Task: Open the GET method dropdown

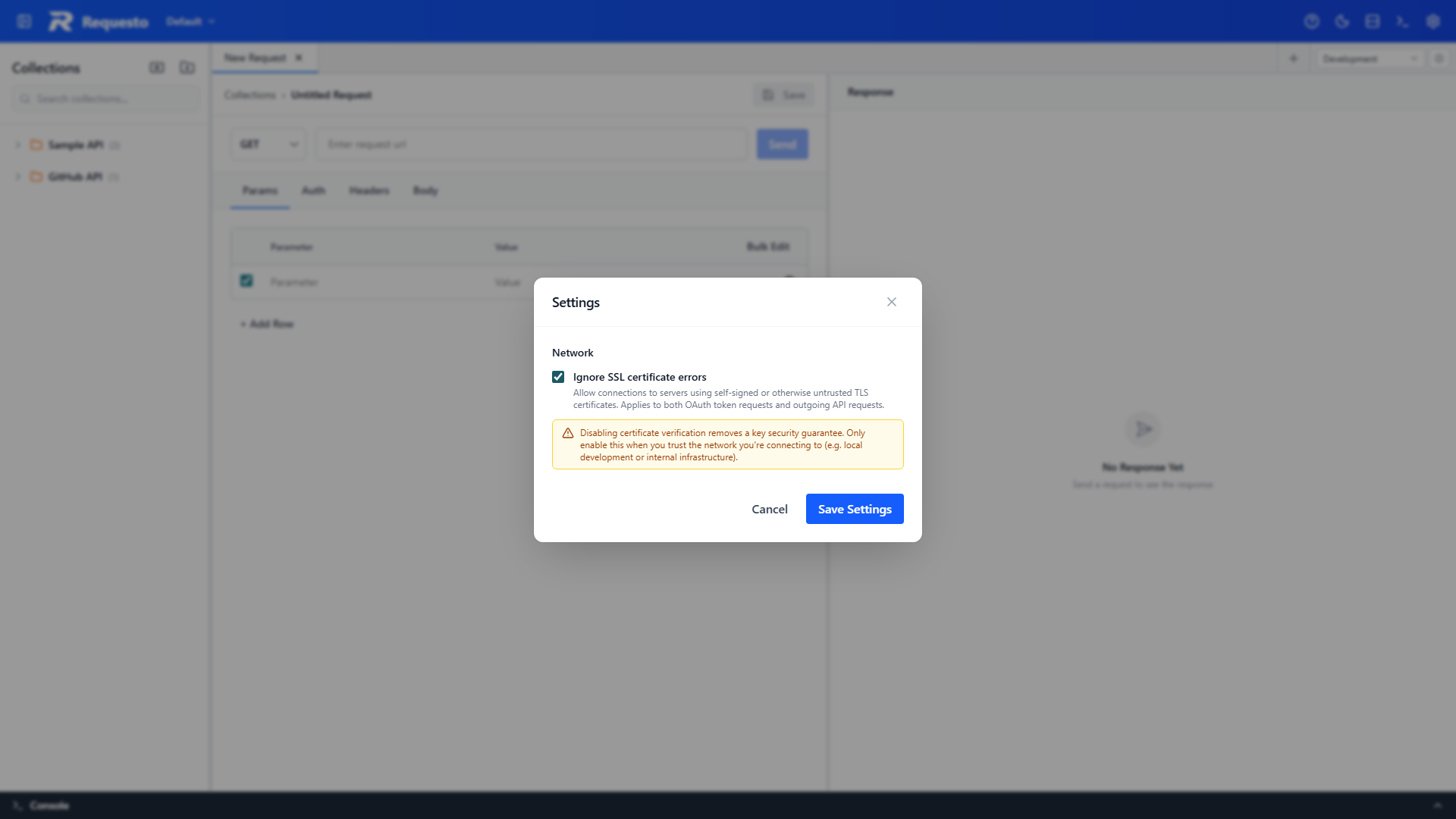Action: (268, 144)
